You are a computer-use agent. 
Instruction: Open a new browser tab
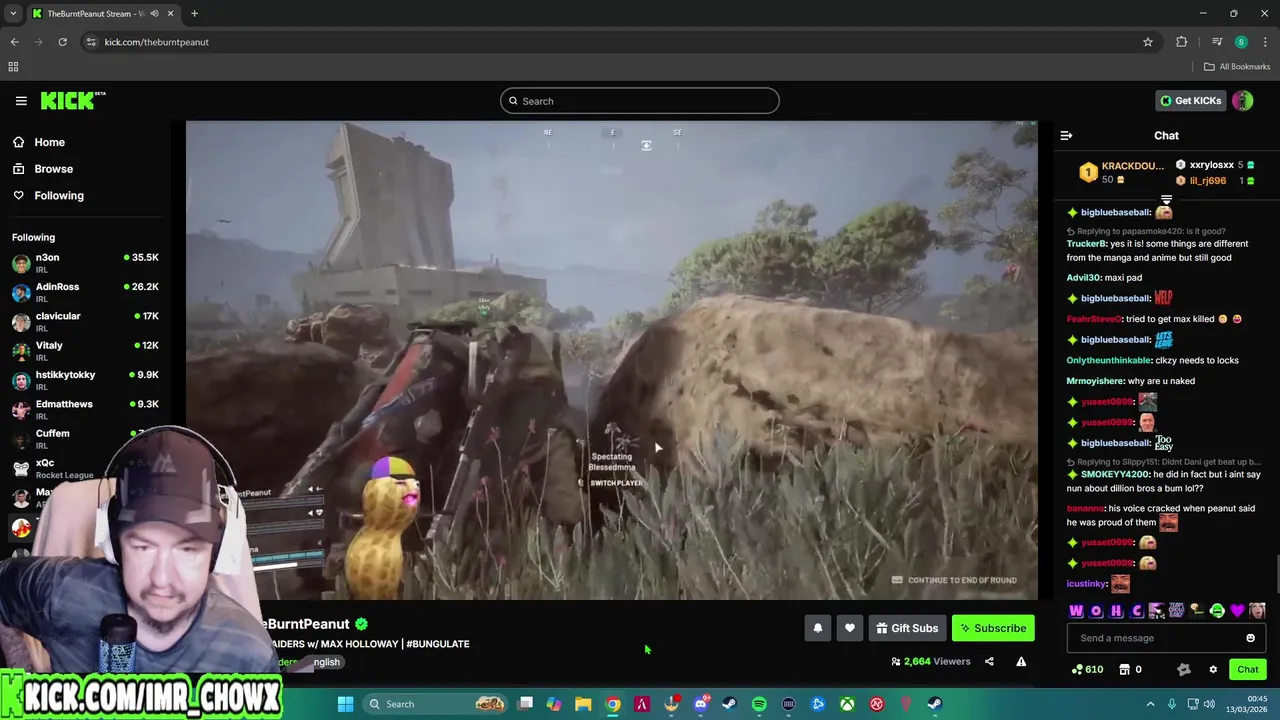pos(194,13)
